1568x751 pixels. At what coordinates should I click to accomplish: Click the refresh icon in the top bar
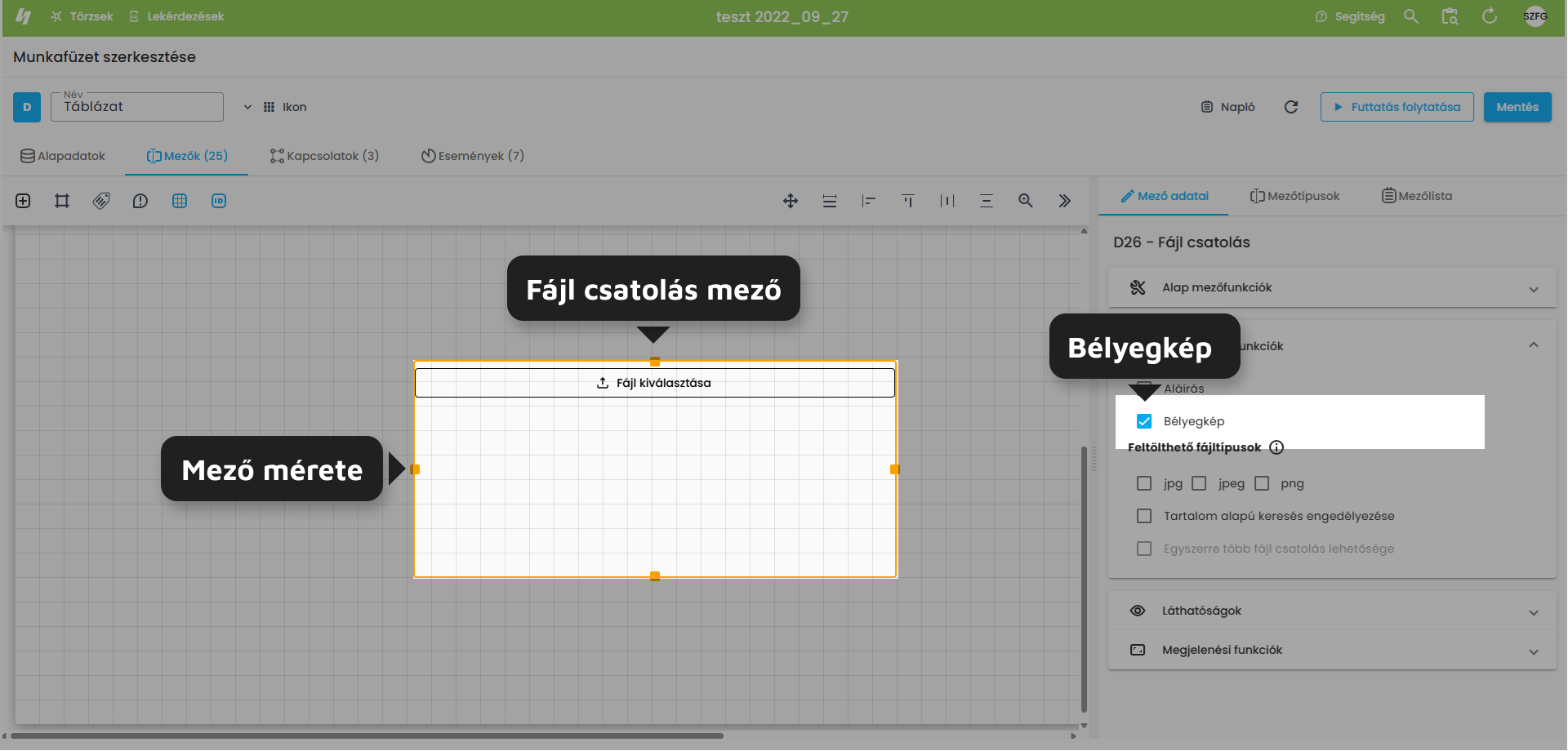tap(1490, 16)
